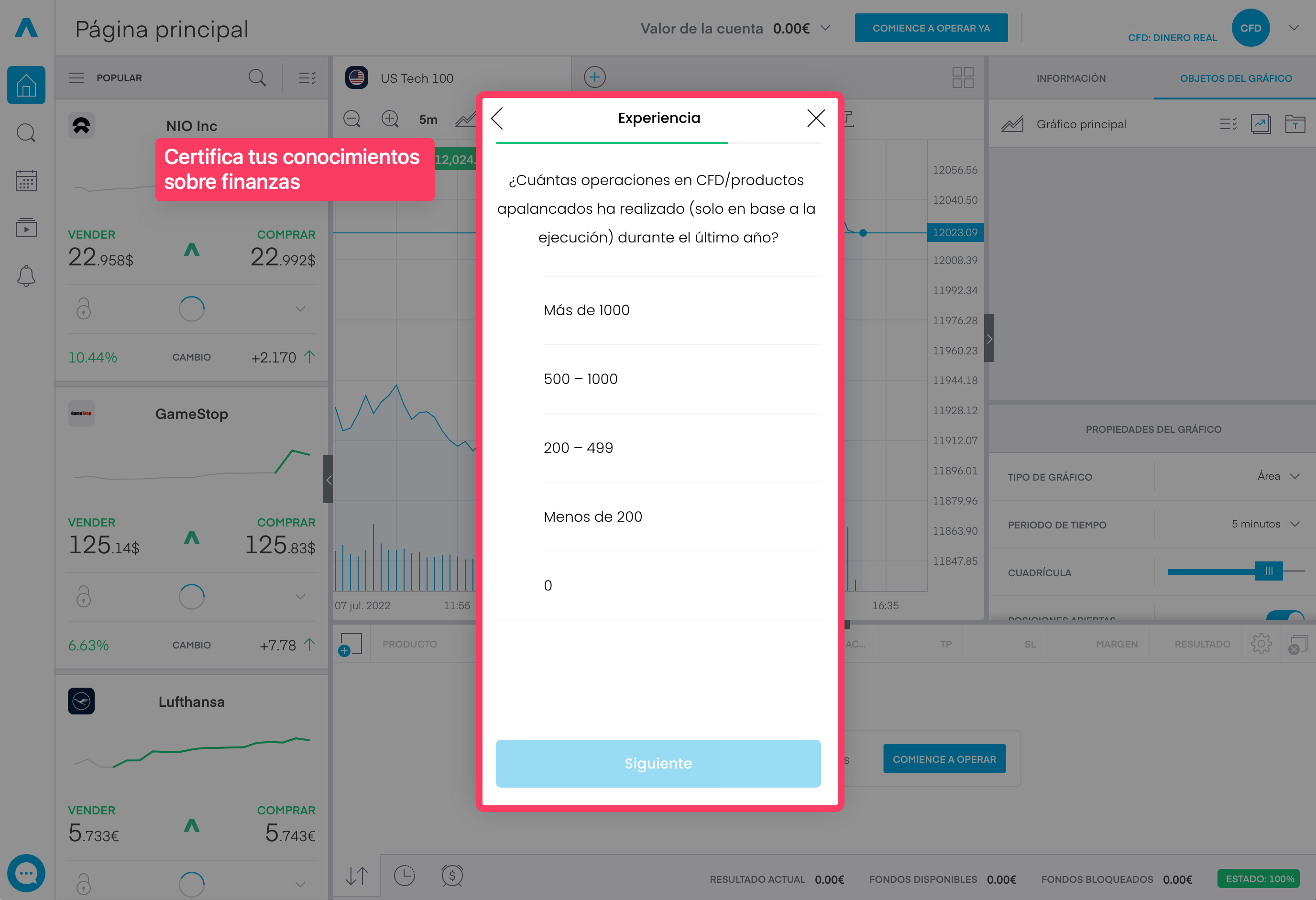1316x900 pixels.
Task: Open the positions table settings gear
Action: 1261,644
